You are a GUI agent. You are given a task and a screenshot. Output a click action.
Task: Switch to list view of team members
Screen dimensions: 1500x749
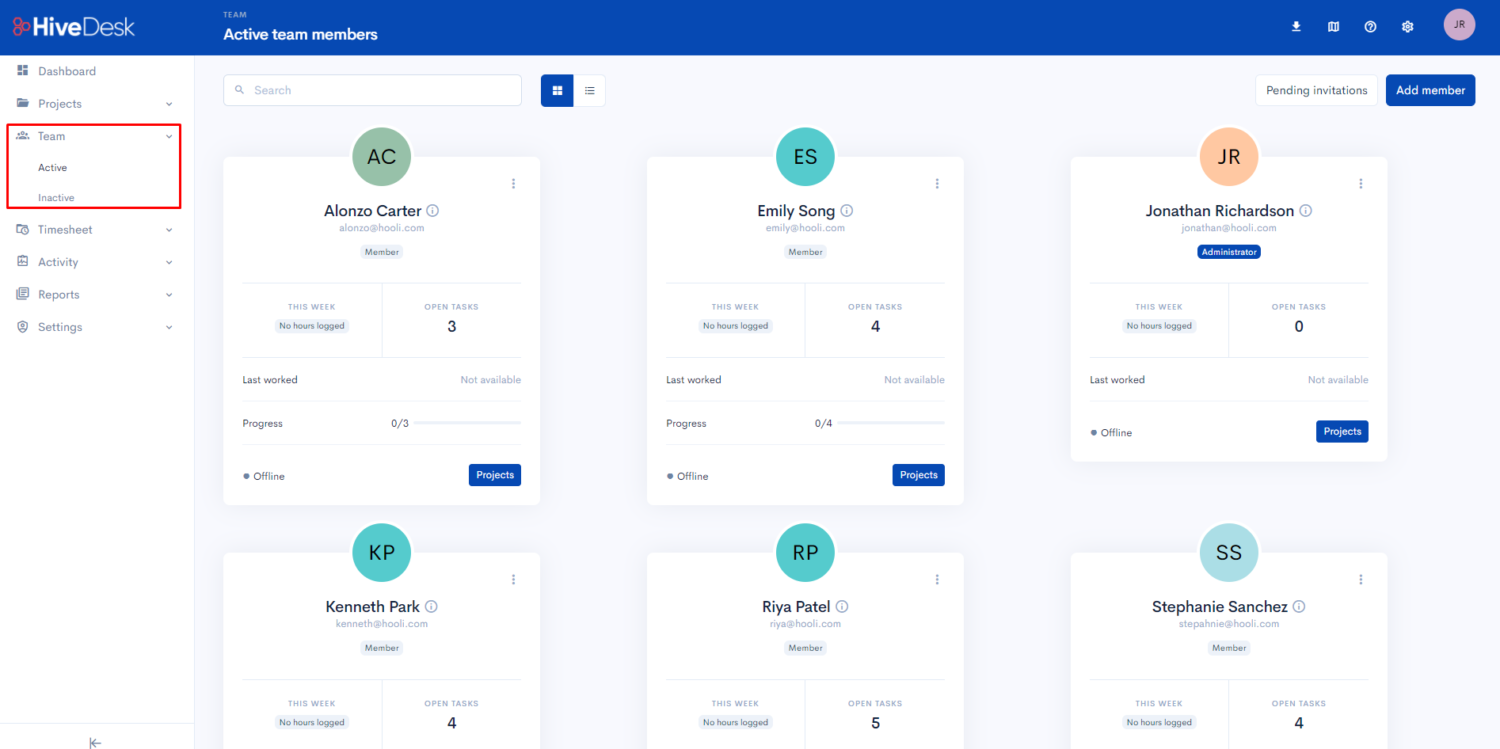point(590,90)
